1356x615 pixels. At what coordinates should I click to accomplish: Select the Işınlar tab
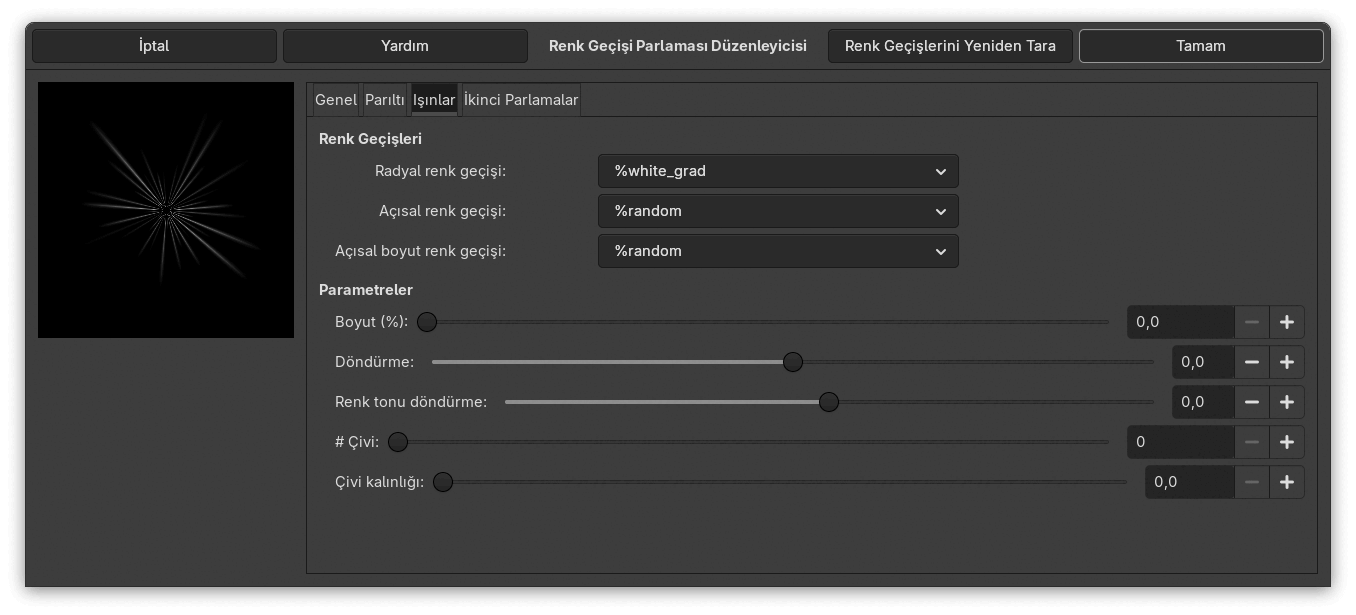tap(434, 100)
